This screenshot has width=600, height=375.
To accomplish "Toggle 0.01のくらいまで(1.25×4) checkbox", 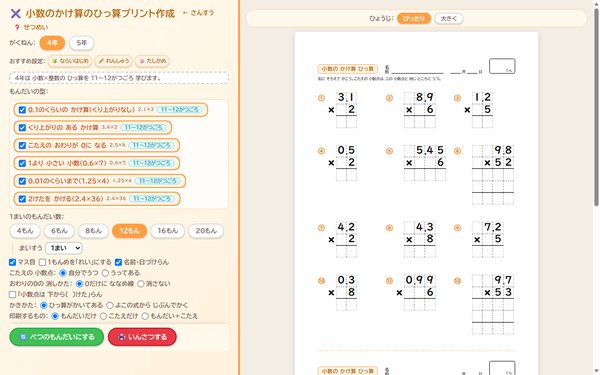I will [22, 181].
